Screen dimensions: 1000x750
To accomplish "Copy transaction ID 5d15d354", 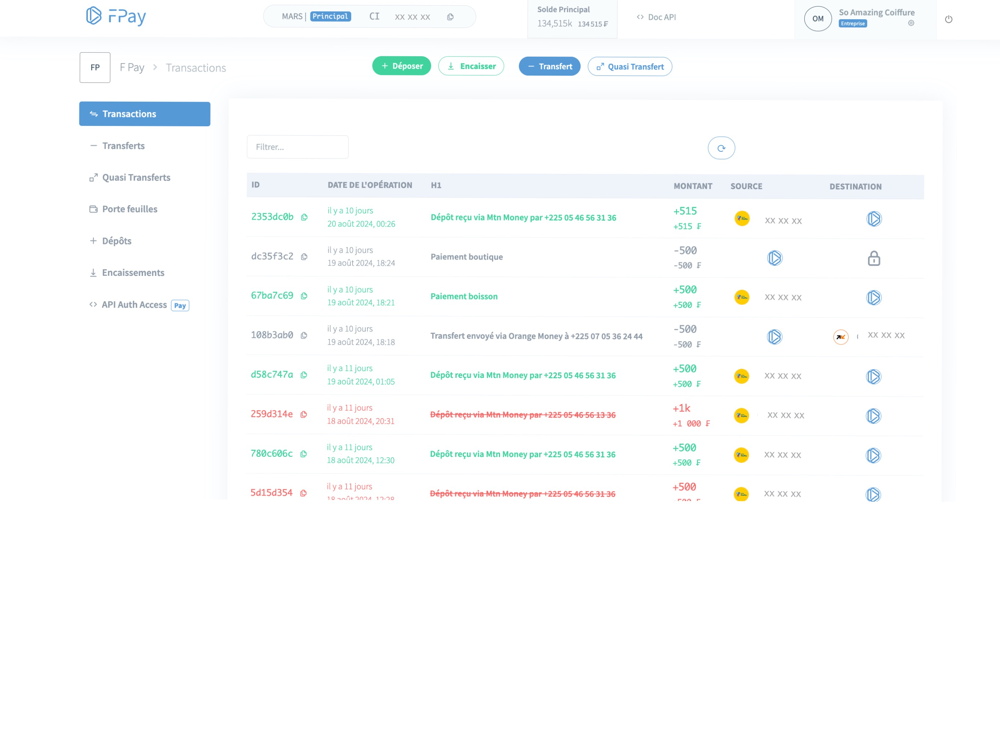I will point(304,493).
